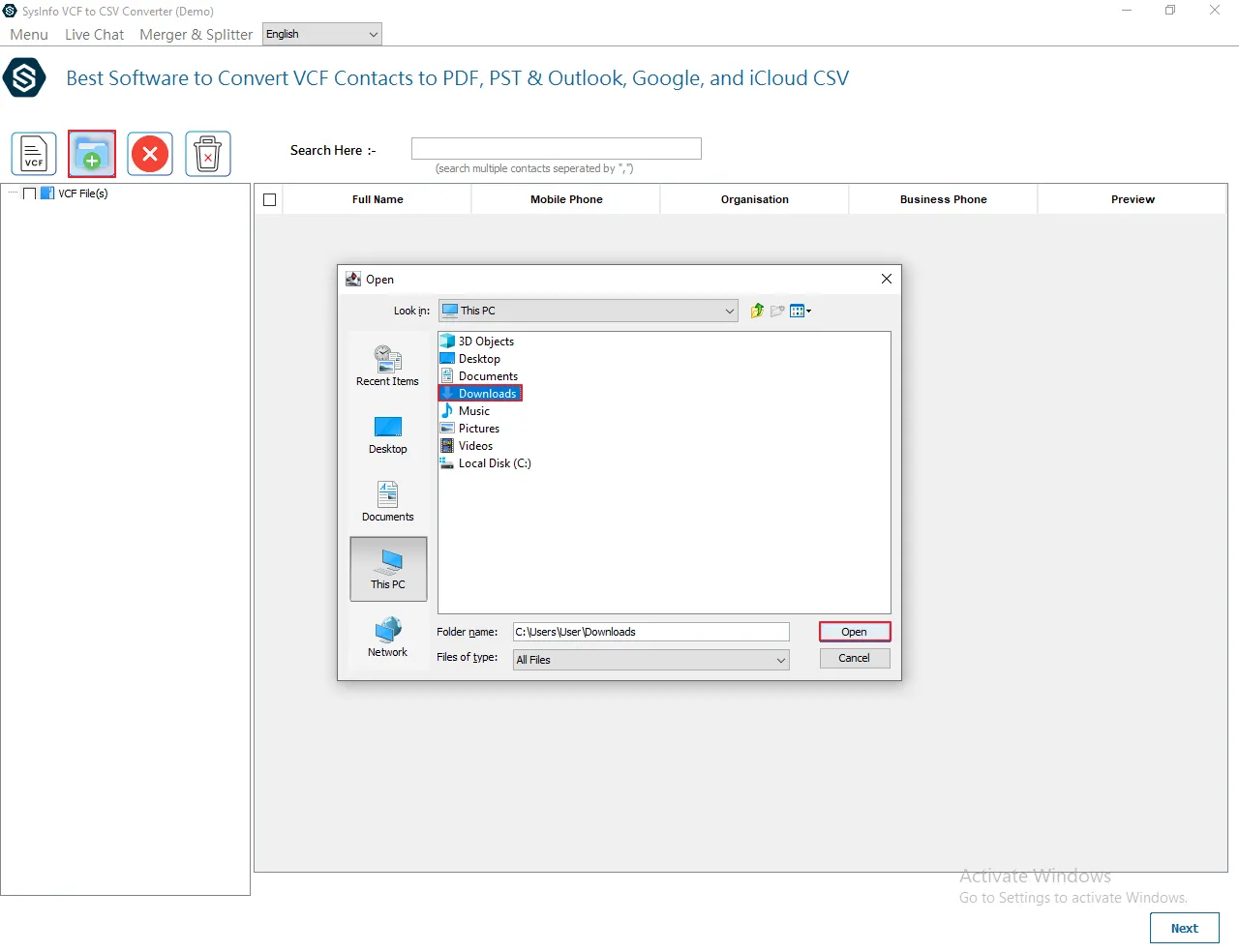Click the red Remove button icon

(150, 154)
